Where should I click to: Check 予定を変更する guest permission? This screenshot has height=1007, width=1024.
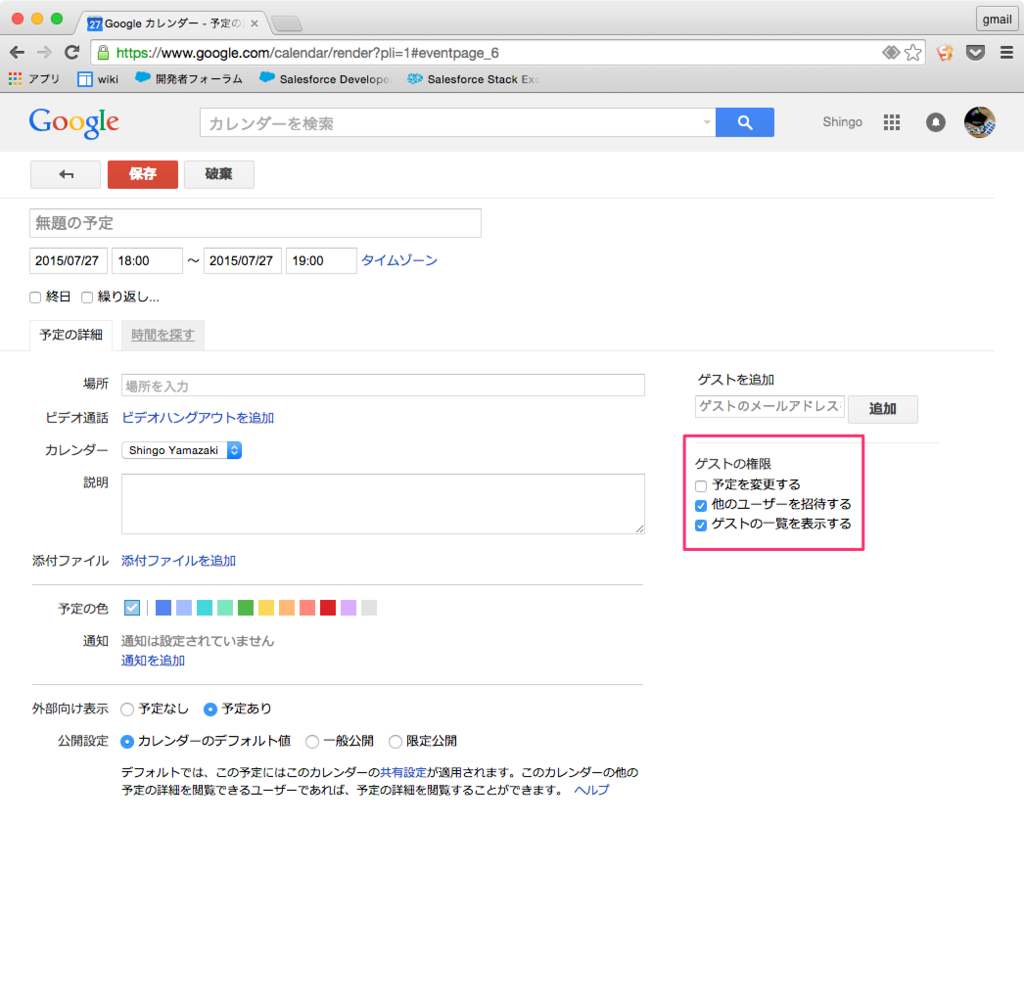click(x=700, y=485)
